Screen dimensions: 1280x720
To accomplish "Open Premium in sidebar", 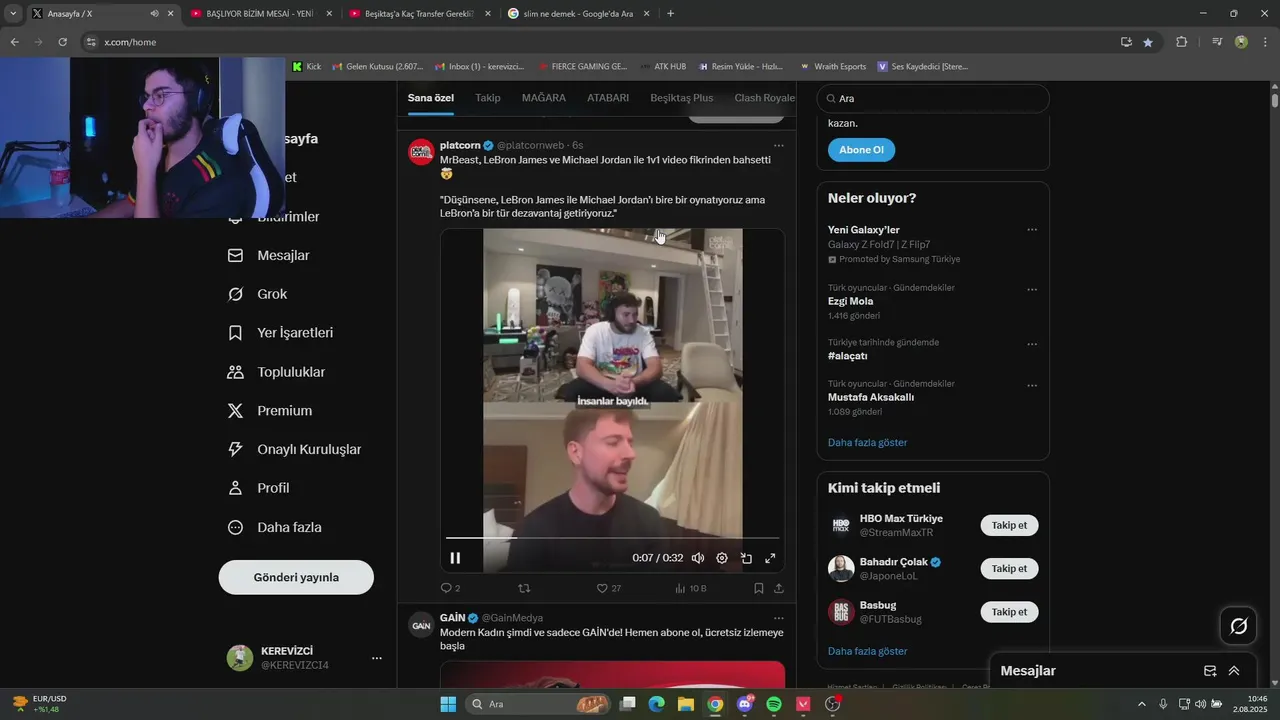I will [271, 411].
